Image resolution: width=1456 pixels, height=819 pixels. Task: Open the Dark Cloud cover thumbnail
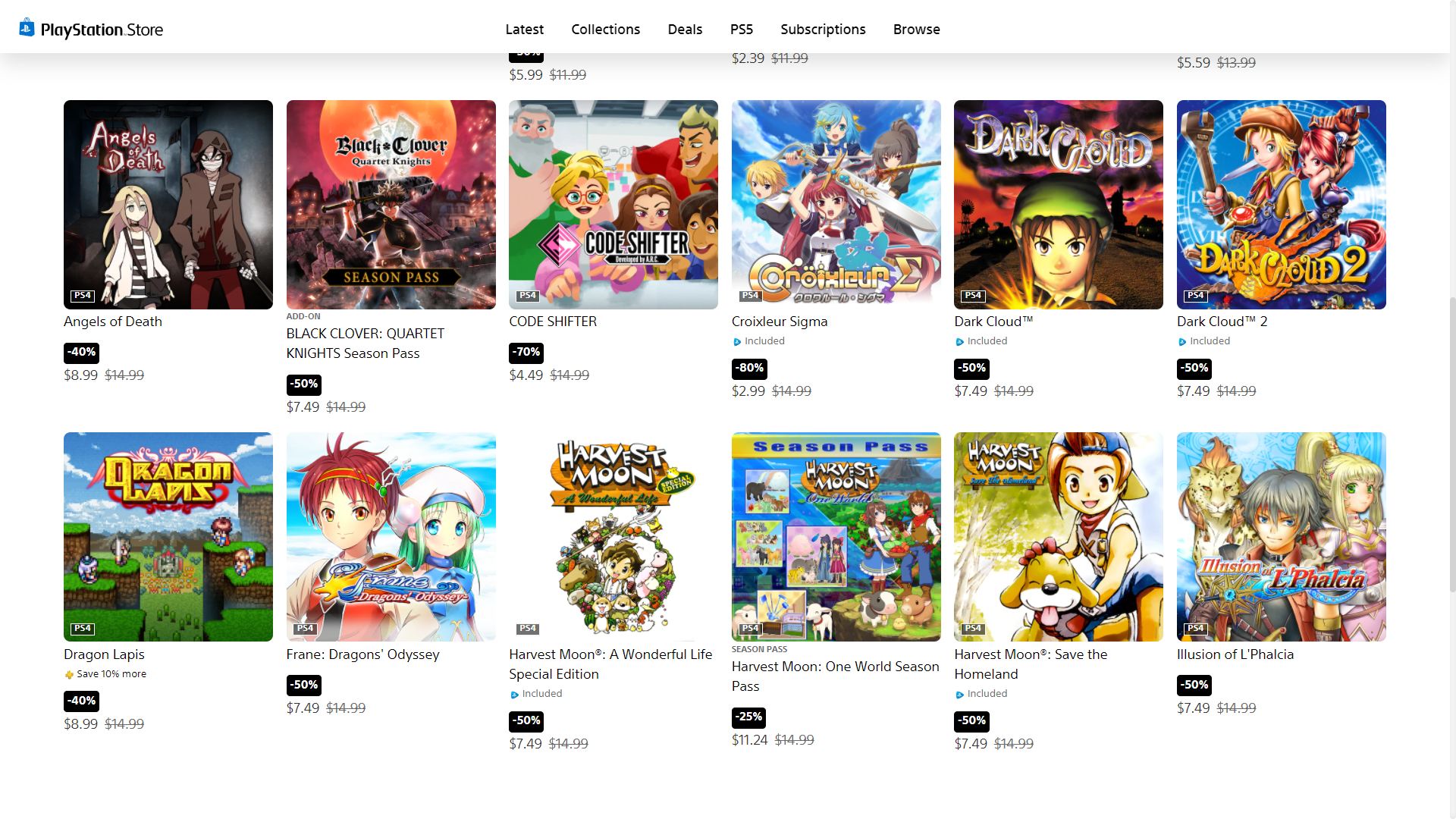pyautogui.click(x=1059, y=205)
